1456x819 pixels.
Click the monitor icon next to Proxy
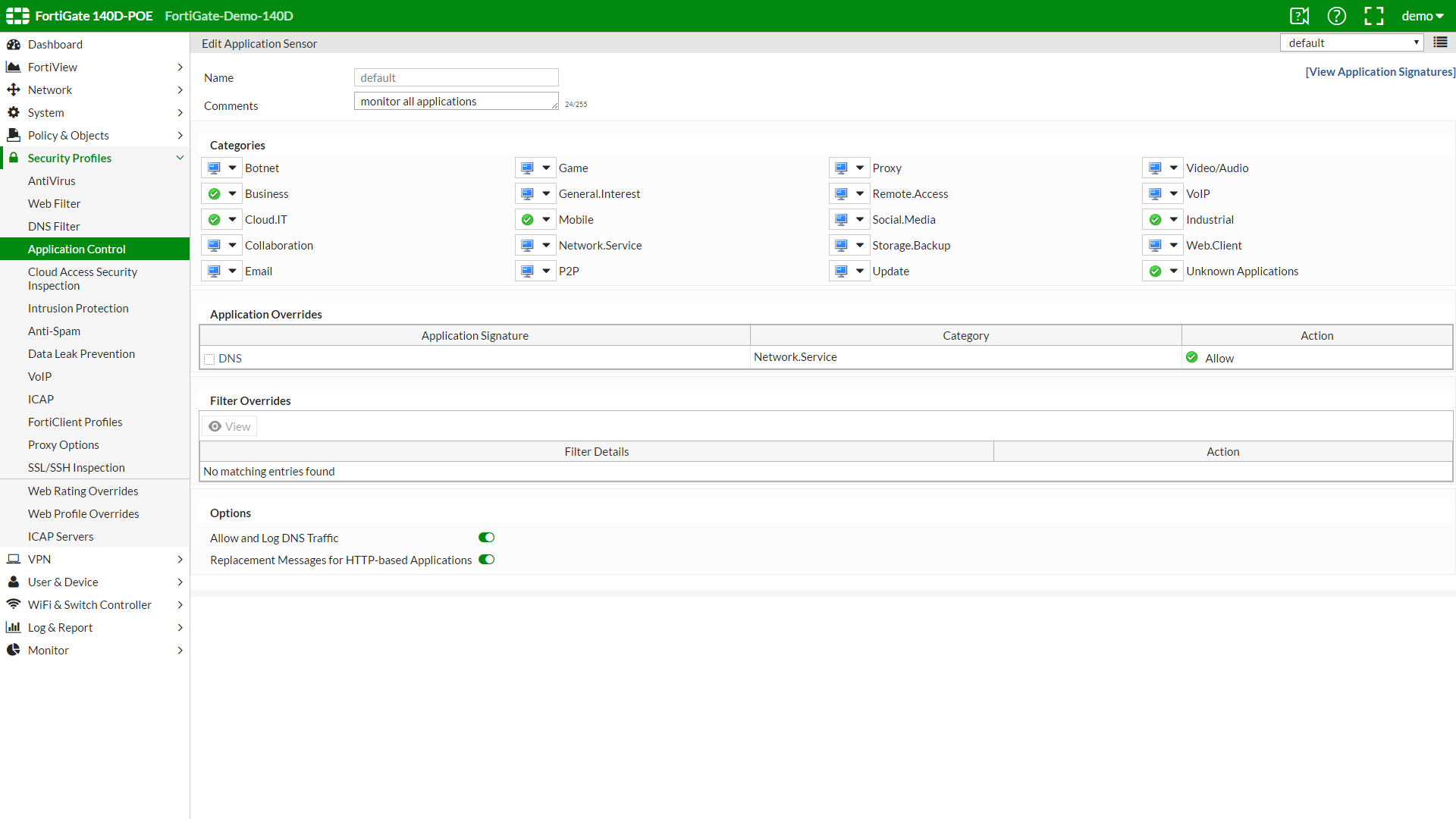tap(841, 168)
